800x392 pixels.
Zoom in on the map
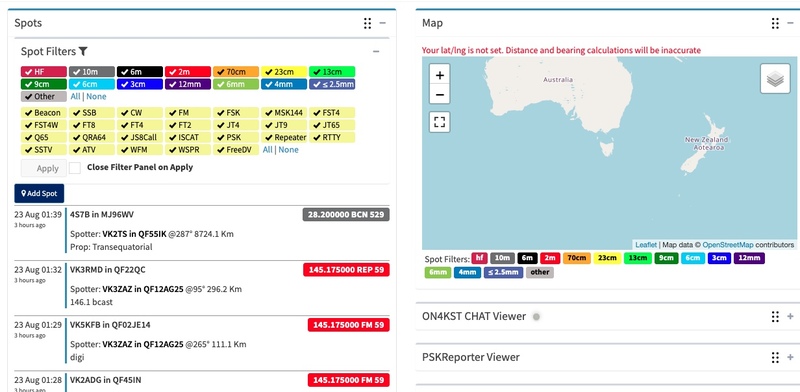pos(440,76)
